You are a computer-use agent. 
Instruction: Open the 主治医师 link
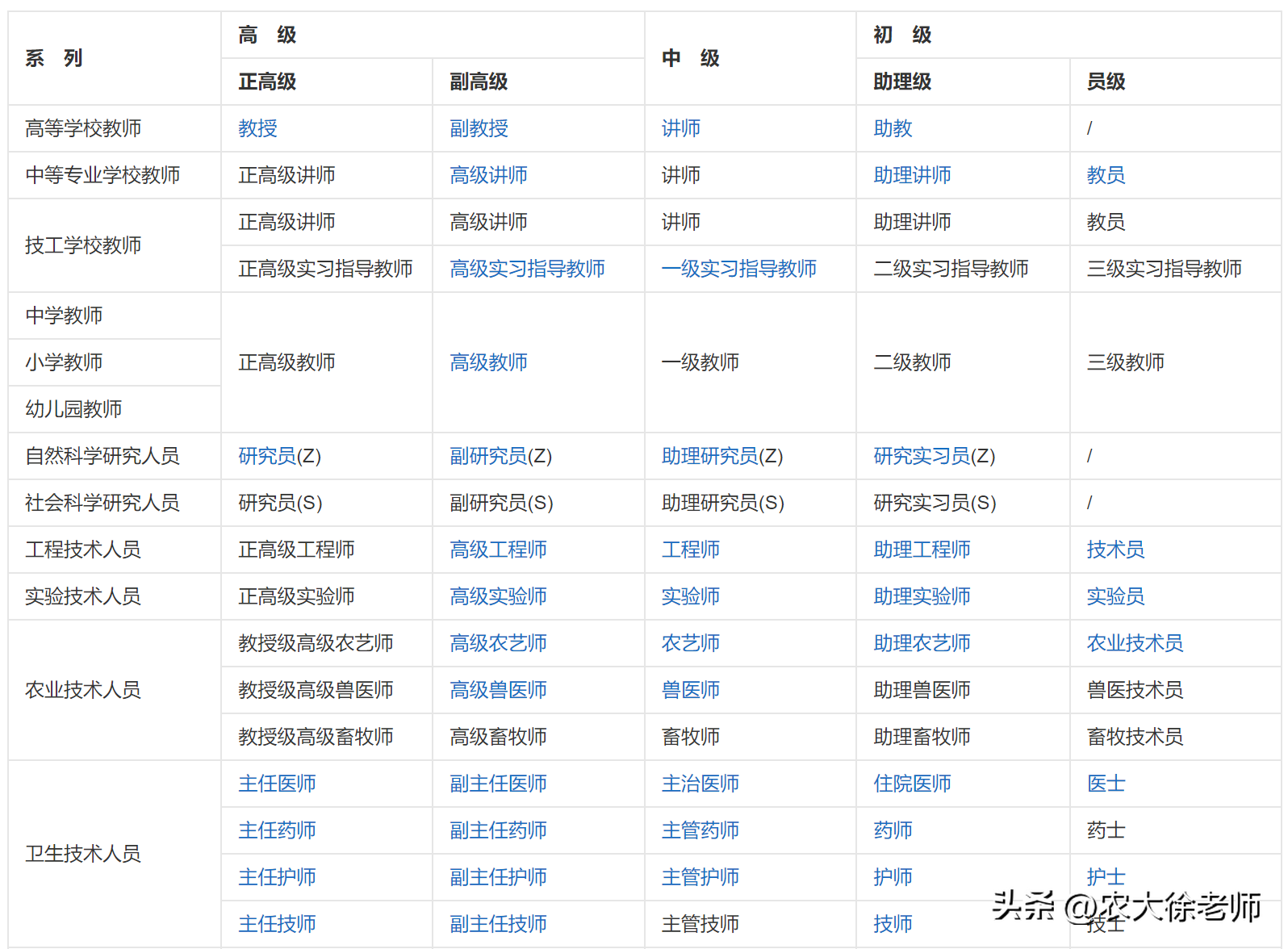700,784
